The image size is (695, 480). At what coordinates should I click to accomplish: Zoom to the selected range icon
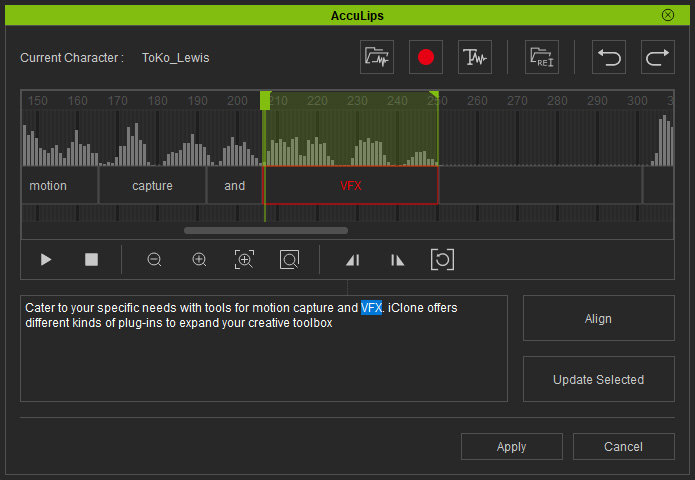[244, 259]
